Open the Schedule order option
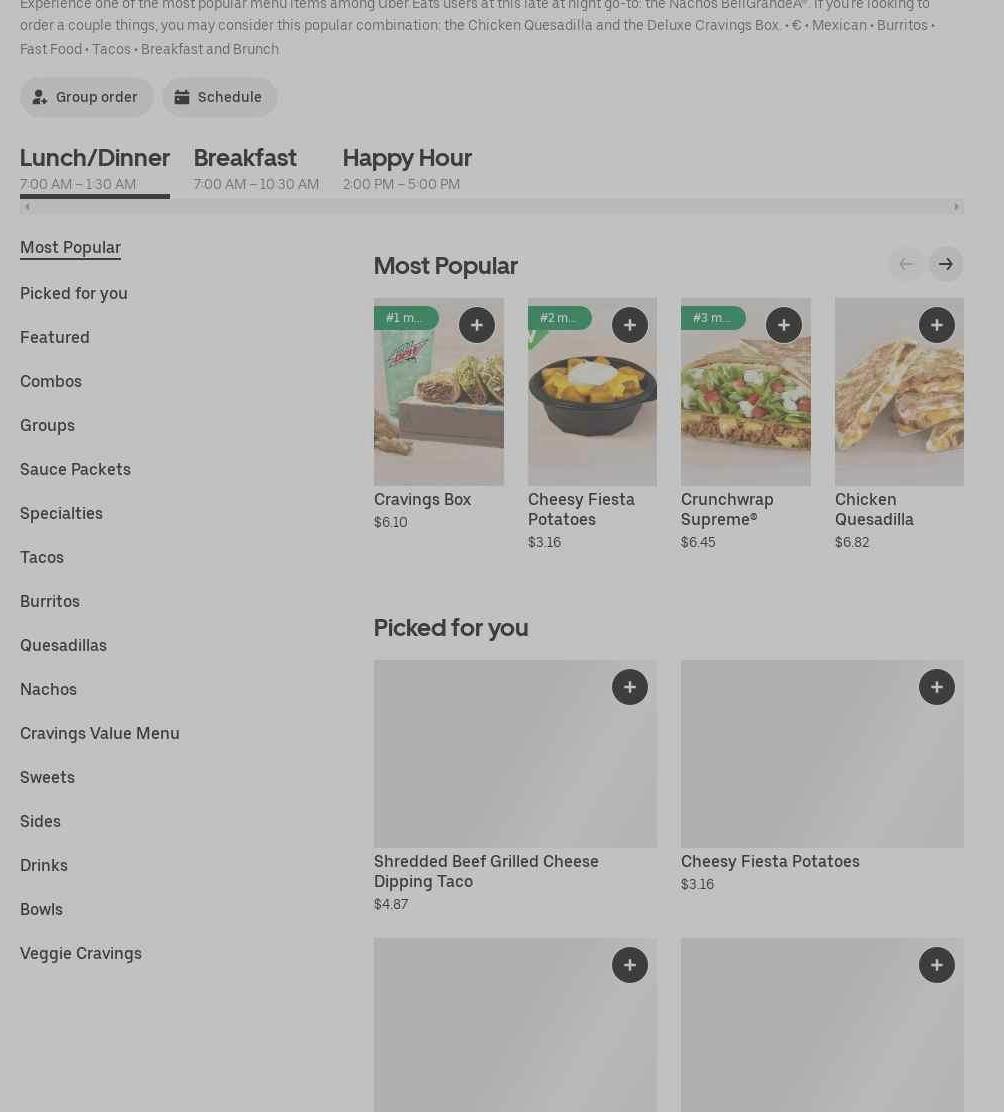 (x=219, y=97)
